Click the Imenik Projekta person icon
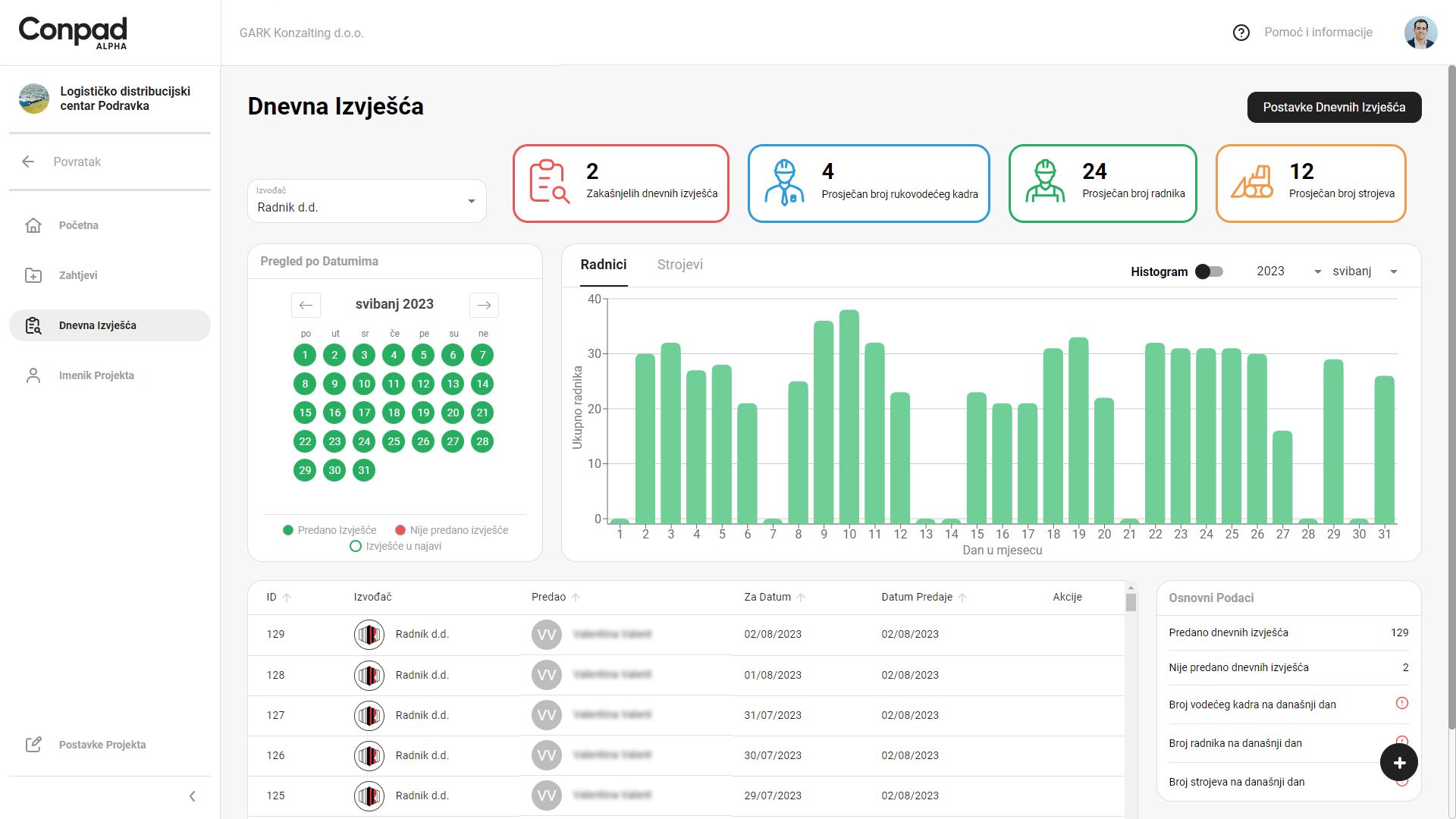Image resolution: width=1456 pixels, height=819 pixels. click(x=33, y=375)
